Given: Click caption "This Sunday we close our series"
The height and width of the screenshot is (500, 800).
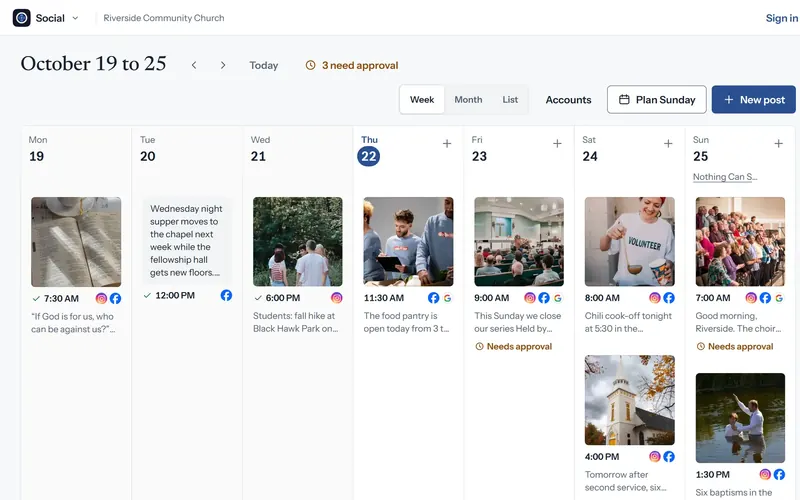Looking at the screenshot, I should pos(517,322).
